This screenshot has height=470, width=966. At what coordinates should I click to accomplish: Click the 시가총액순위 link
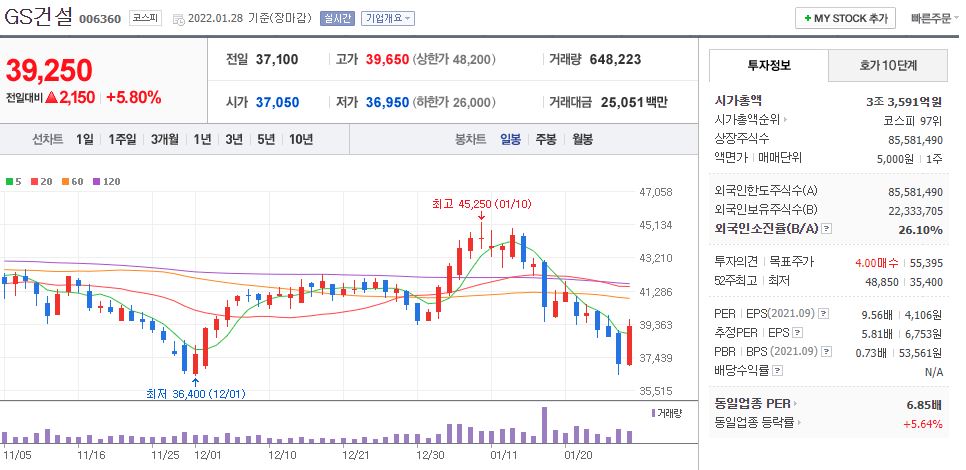point(747,120)
